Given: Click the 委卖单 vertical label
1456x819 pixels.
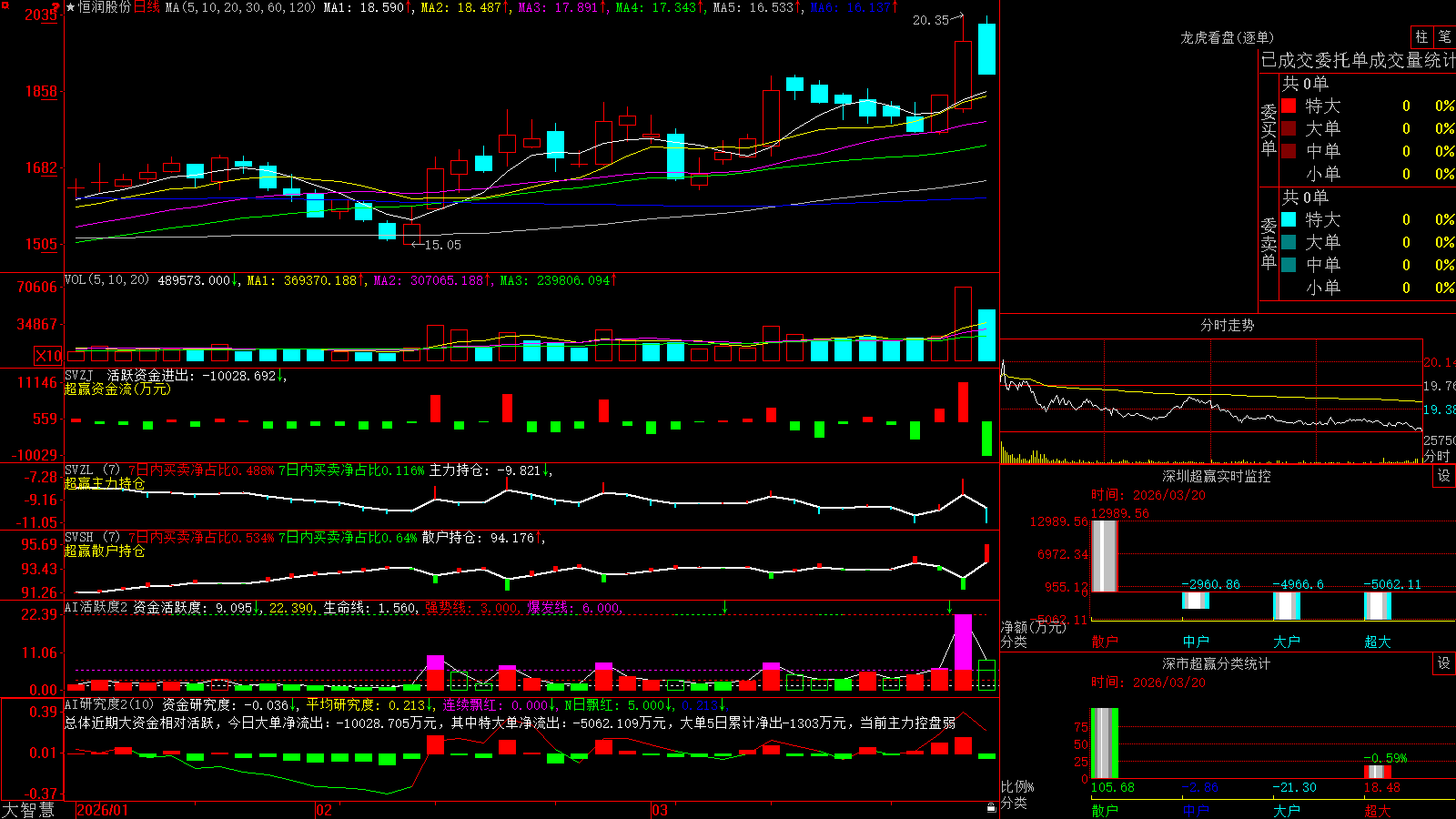Looking at the screenshot, I should coord(1269,244).
